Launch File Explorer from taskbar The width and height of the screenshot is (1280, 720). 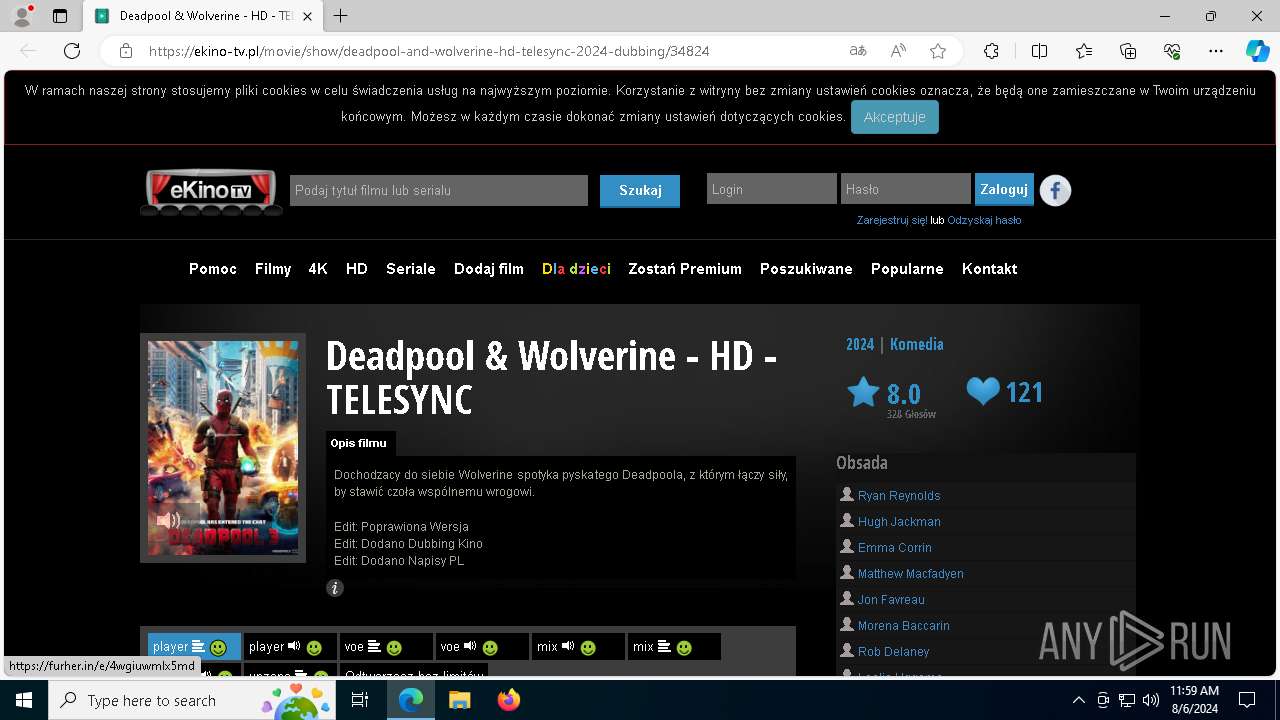click(x=459, y=700)
